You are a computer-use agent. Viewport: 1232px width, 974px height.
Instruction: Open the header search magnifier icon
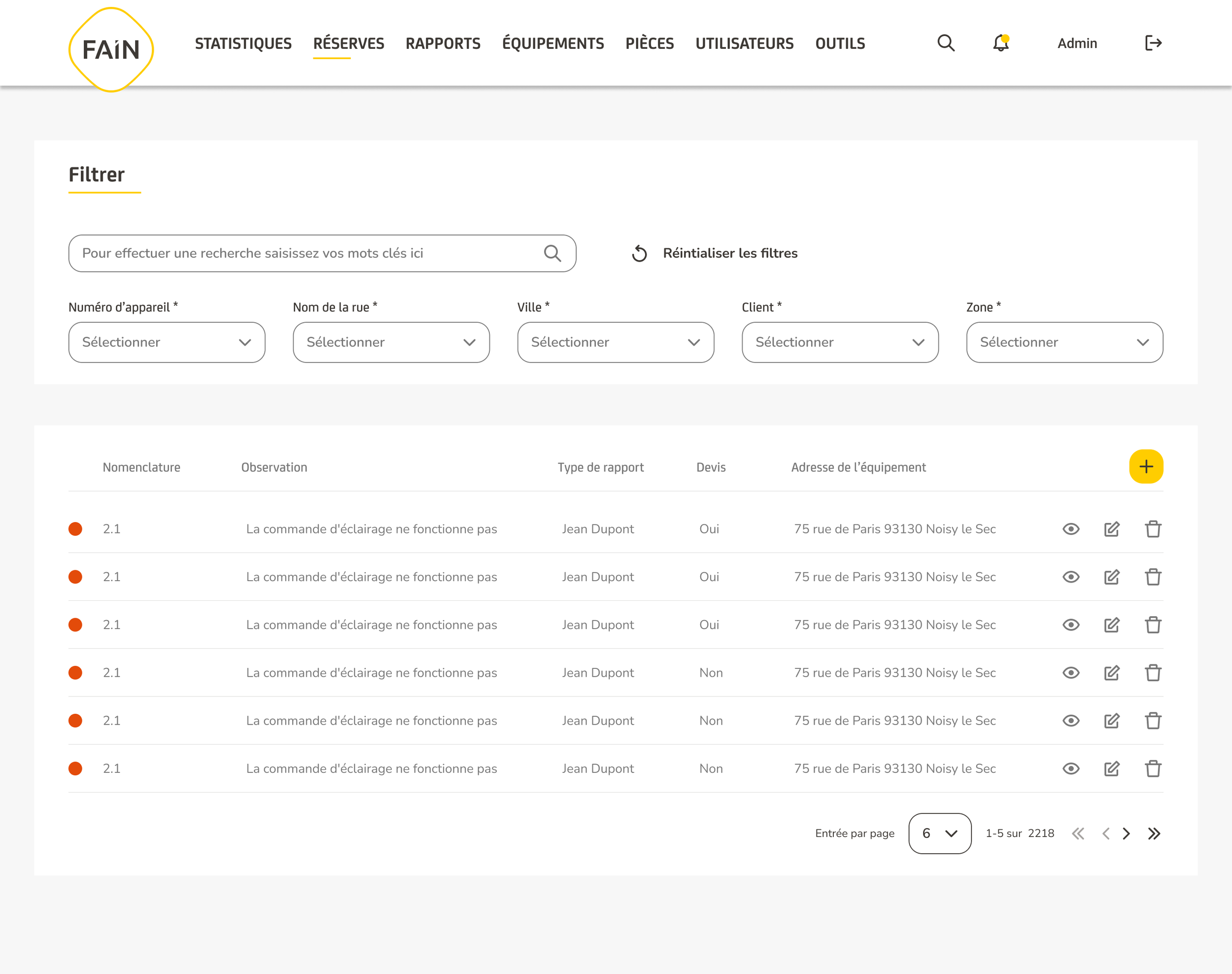tap(946, 43)
